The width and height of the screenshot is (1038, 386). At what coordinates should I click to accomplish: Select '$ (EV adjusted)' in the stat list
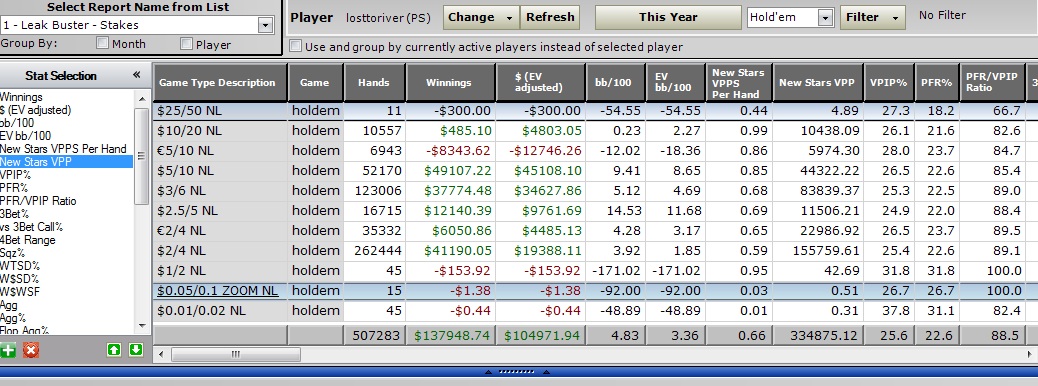tap(36, 110)
